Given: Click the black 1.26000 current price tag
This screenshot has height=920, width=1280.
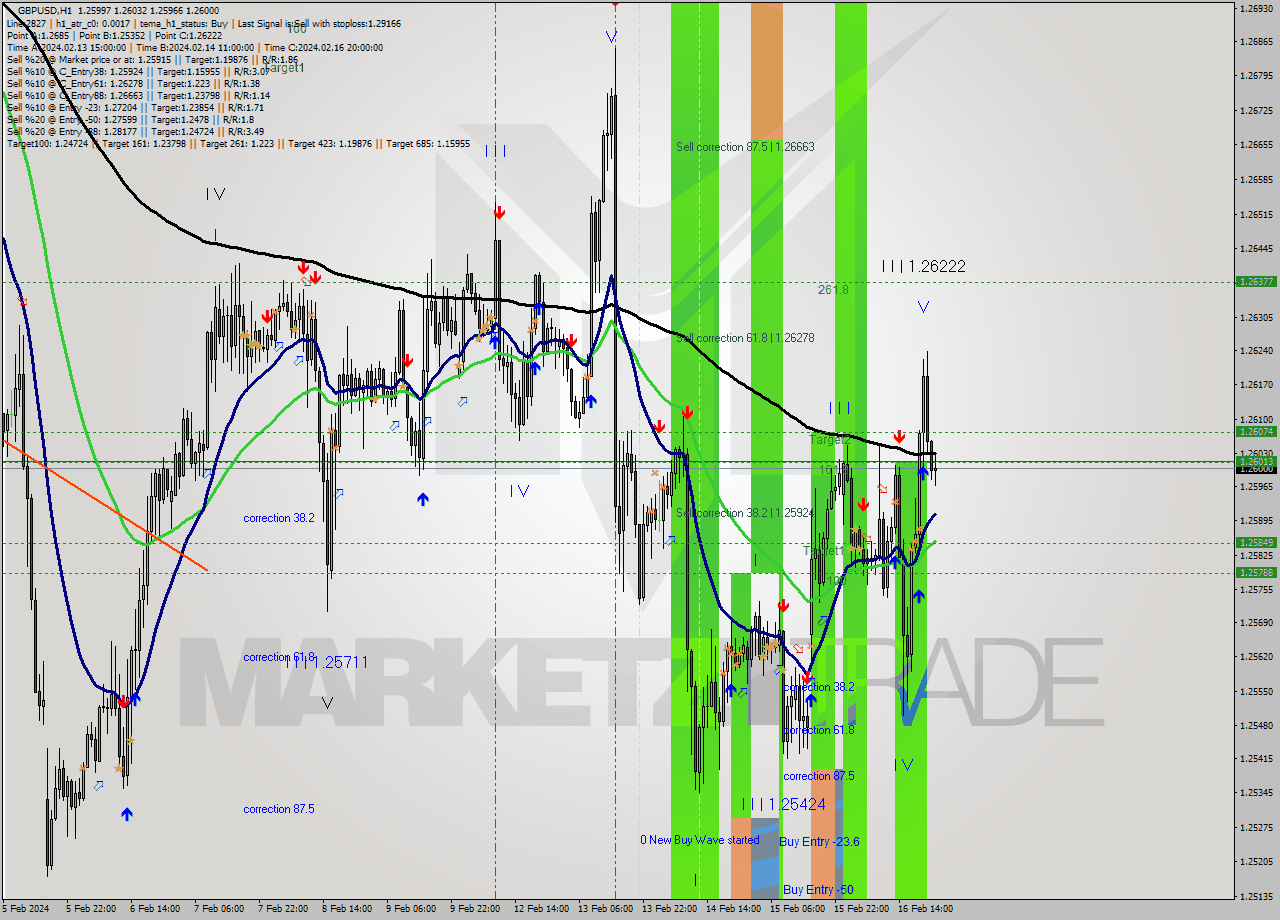Looking at the screenshot, I should [x=1256, y=469].
